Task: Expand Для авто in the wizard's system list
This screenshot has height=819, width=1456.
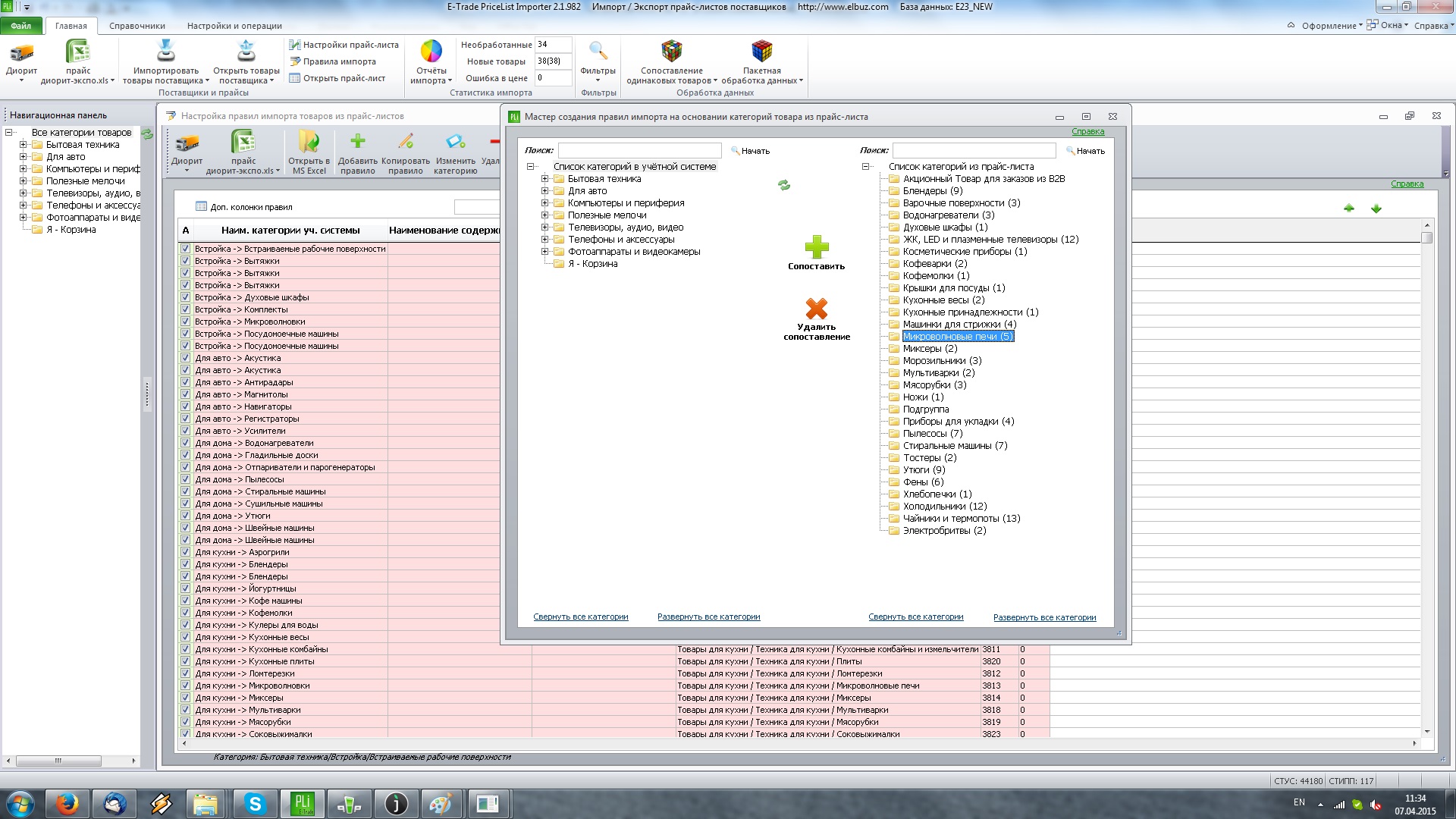Action: 544,191
